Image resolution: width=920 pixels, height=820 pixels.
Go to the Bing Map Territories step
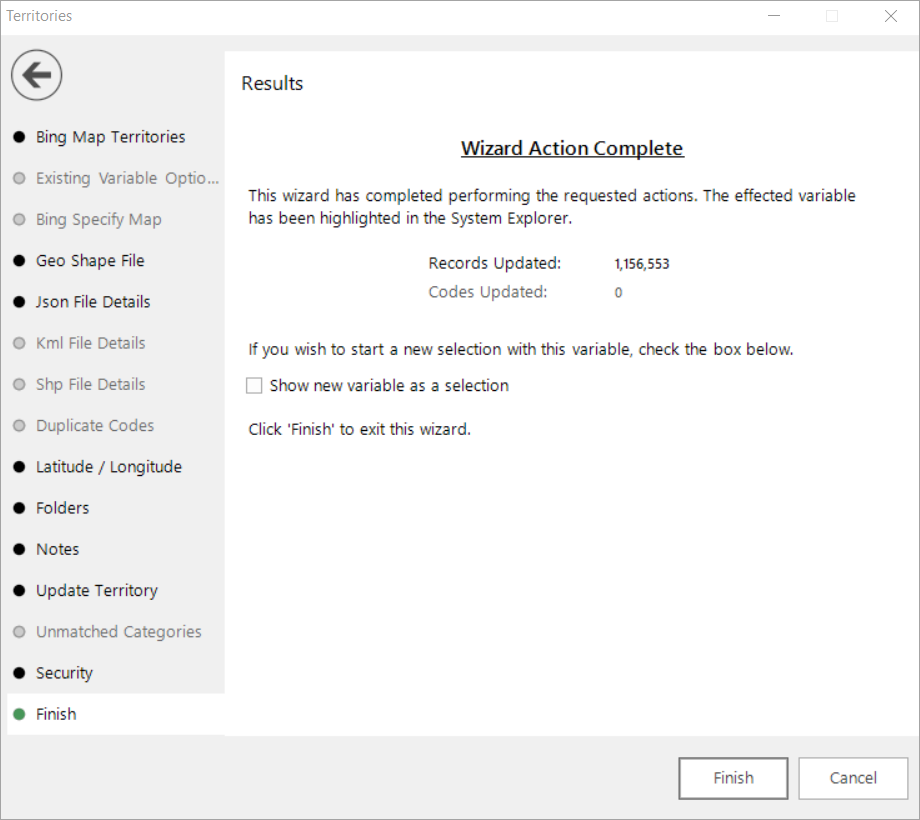click(110, 137)
